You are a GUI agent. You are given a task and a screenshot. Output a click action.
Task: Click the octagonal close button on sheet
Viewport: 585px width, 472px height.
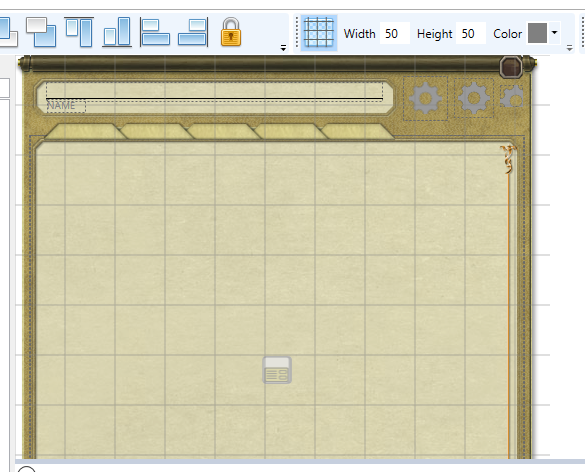coord(511,68)
